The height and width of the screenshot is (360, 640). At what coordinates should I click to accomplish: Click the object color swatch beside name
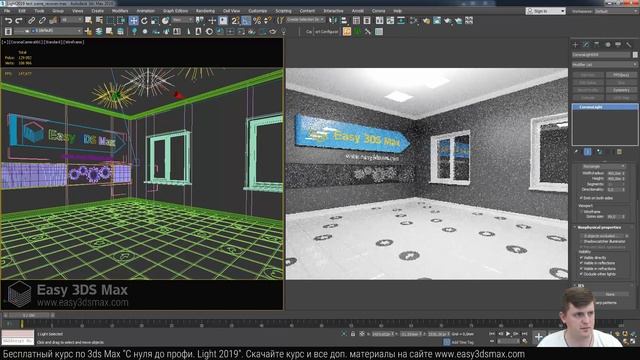[635, 55]
